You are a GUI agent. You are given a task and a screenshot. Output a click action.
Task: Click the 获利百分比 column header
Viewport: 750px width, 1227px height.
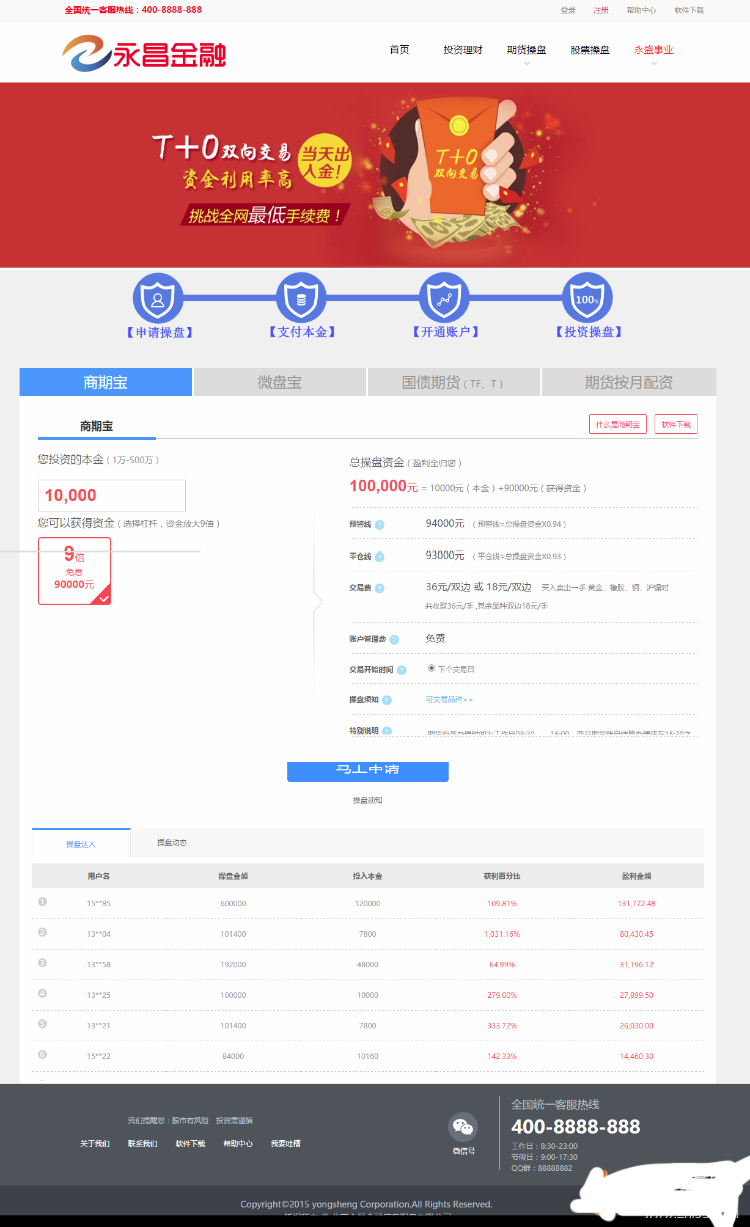coord(502,875)
